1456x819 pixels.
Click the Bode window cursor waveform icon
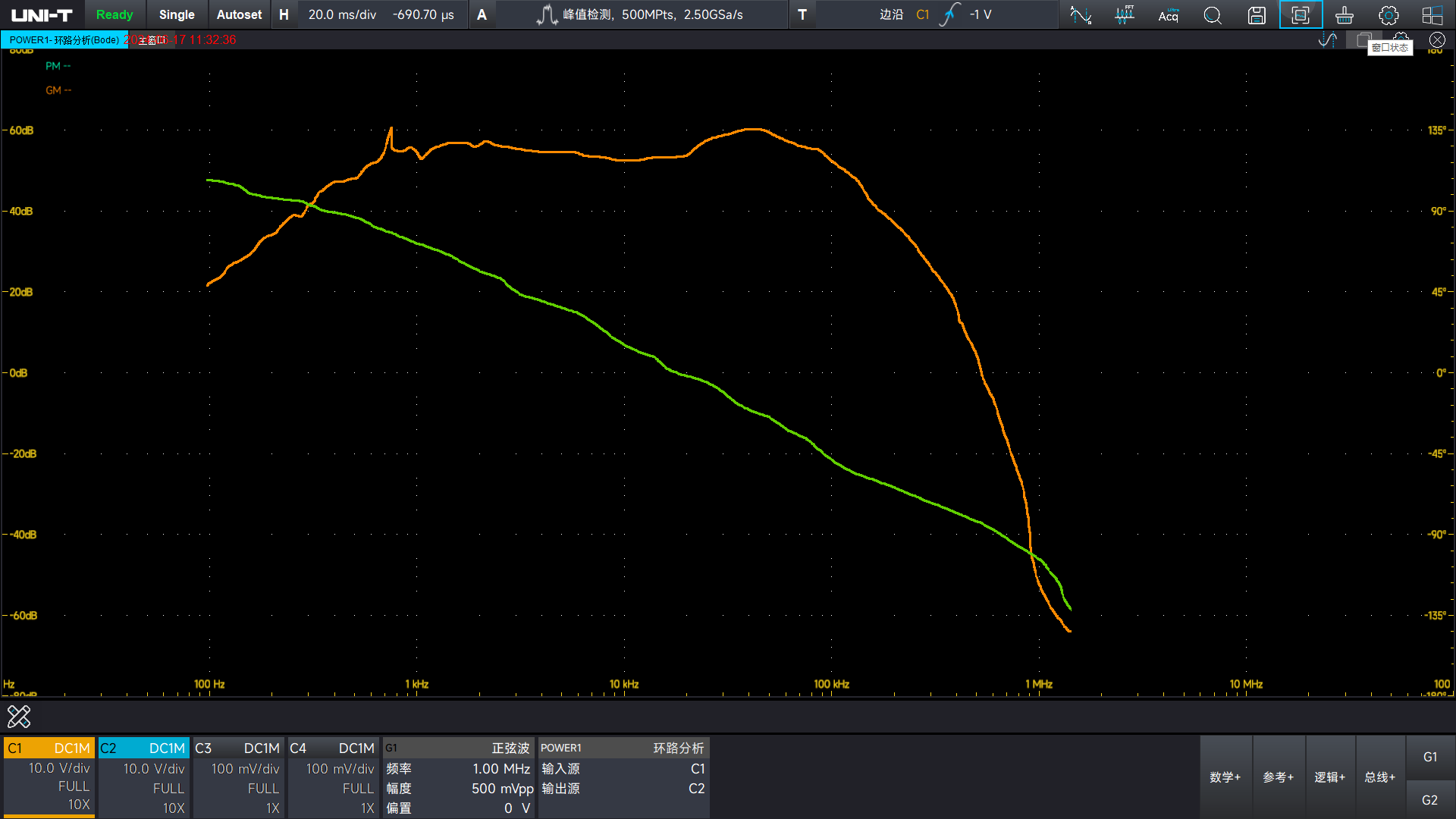point(1327,39)
